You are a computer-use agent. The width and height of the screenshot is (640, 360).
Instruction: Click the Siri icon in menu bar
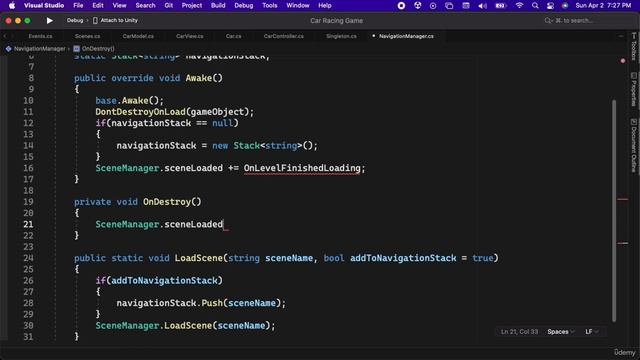[x=565, y=6]
